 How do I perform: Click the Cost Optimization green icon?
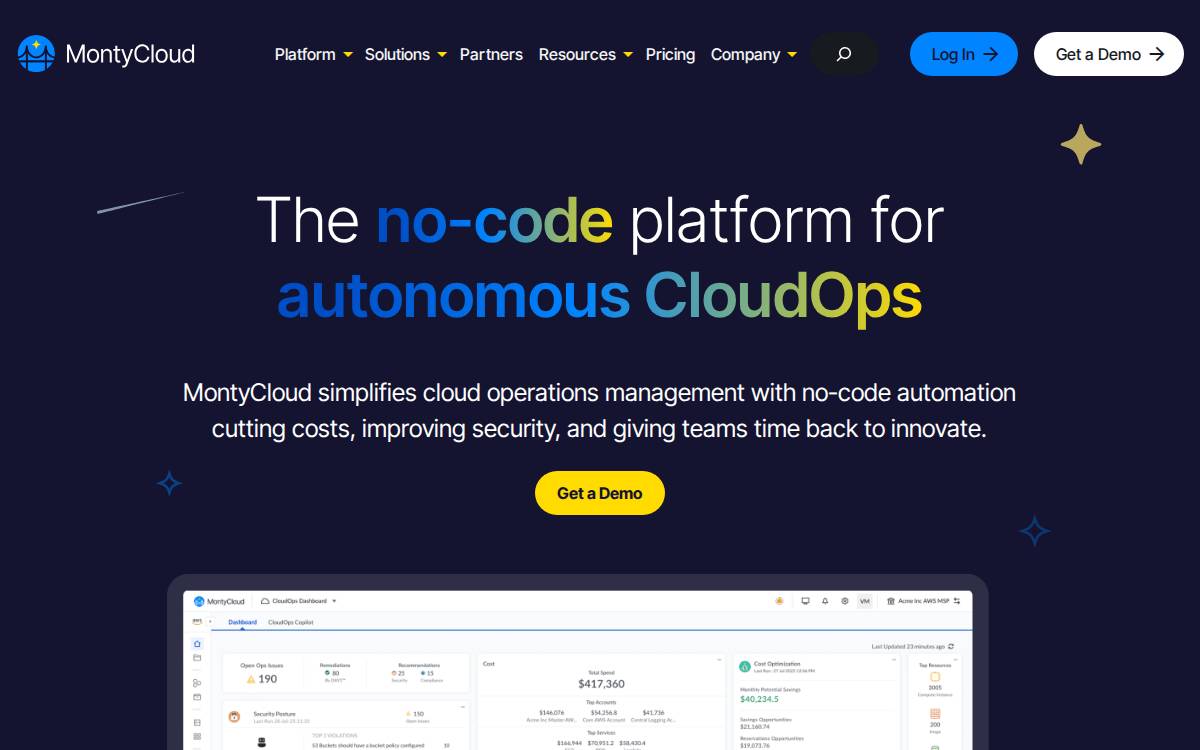[x=744, y=666]
